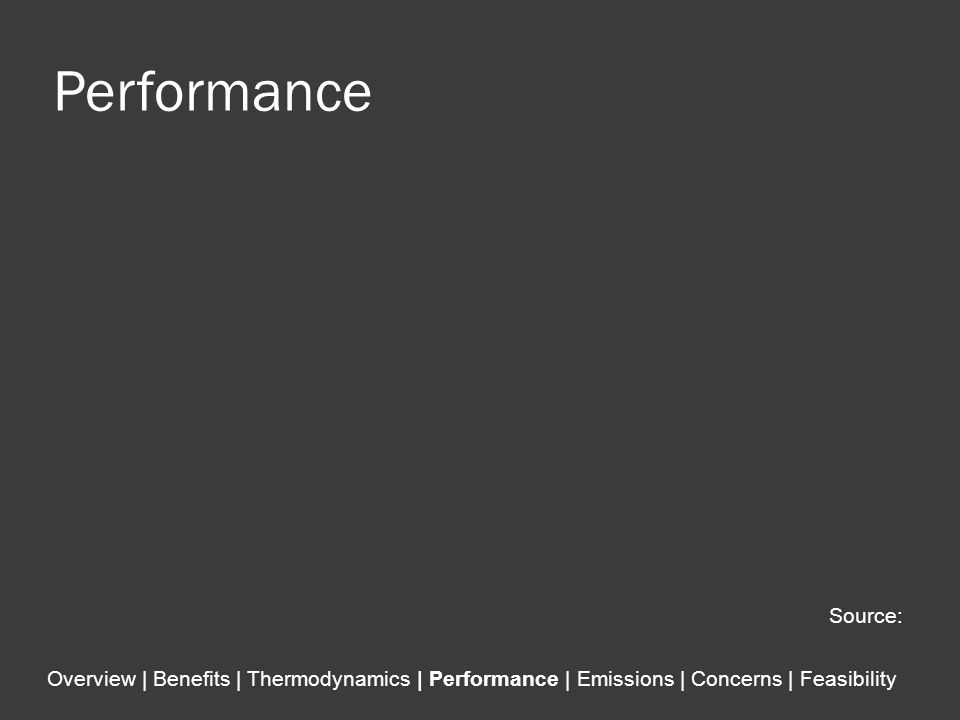Click the separator between Concerns and Feasibility
960x720 pixels.
(x=791, y=680)
